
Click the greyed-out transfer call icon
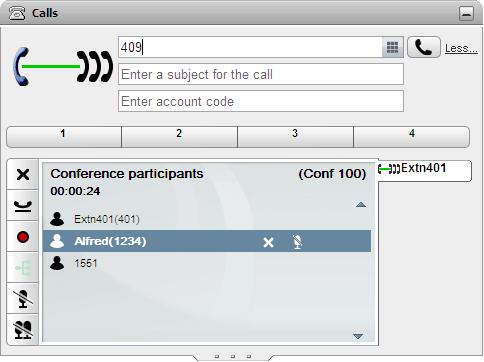pos(23,268)
